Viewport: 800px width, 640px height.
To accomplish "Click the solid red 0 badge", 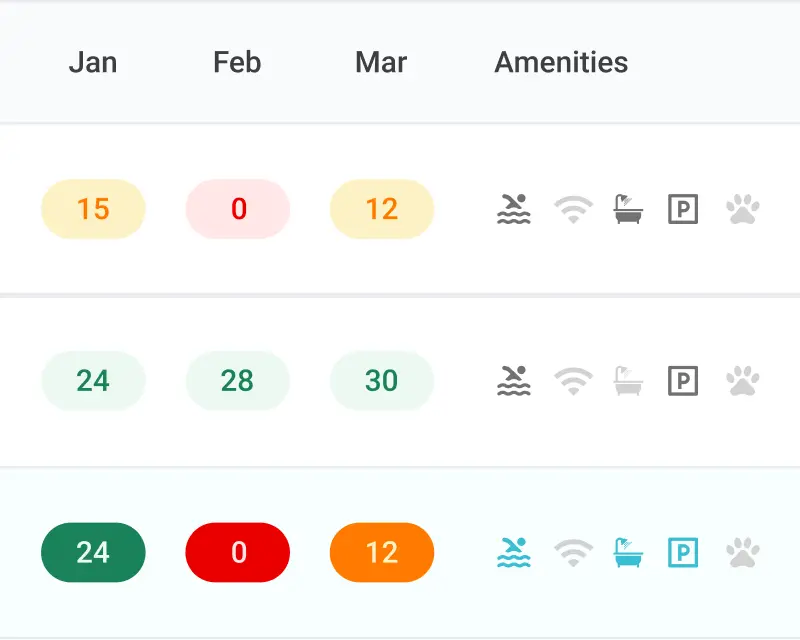I will coord(238,552).
